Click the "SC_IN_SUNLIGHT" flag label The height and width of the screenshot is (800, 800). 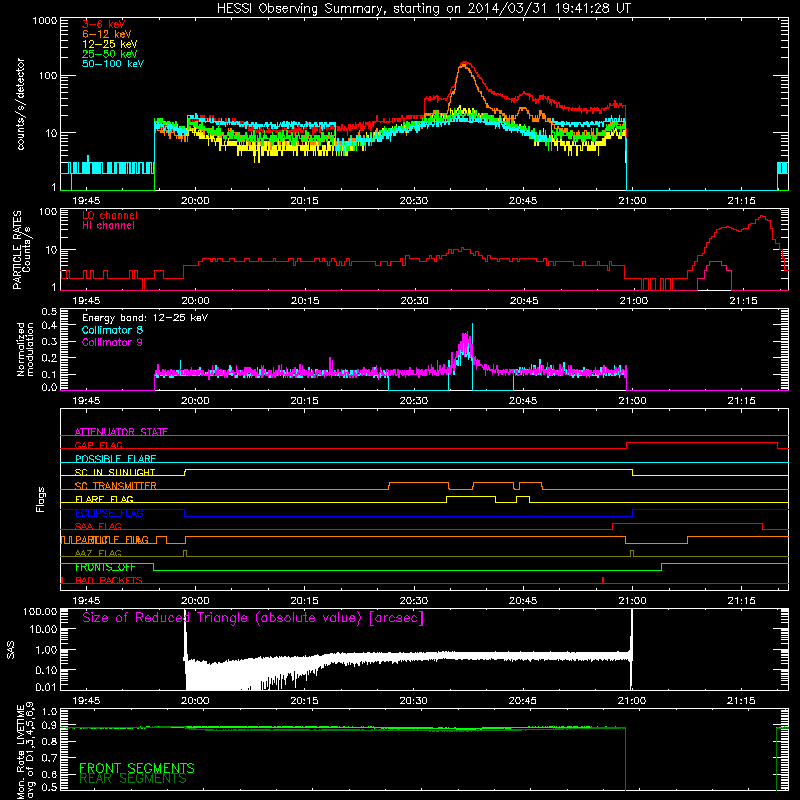(x=115, y=472)
